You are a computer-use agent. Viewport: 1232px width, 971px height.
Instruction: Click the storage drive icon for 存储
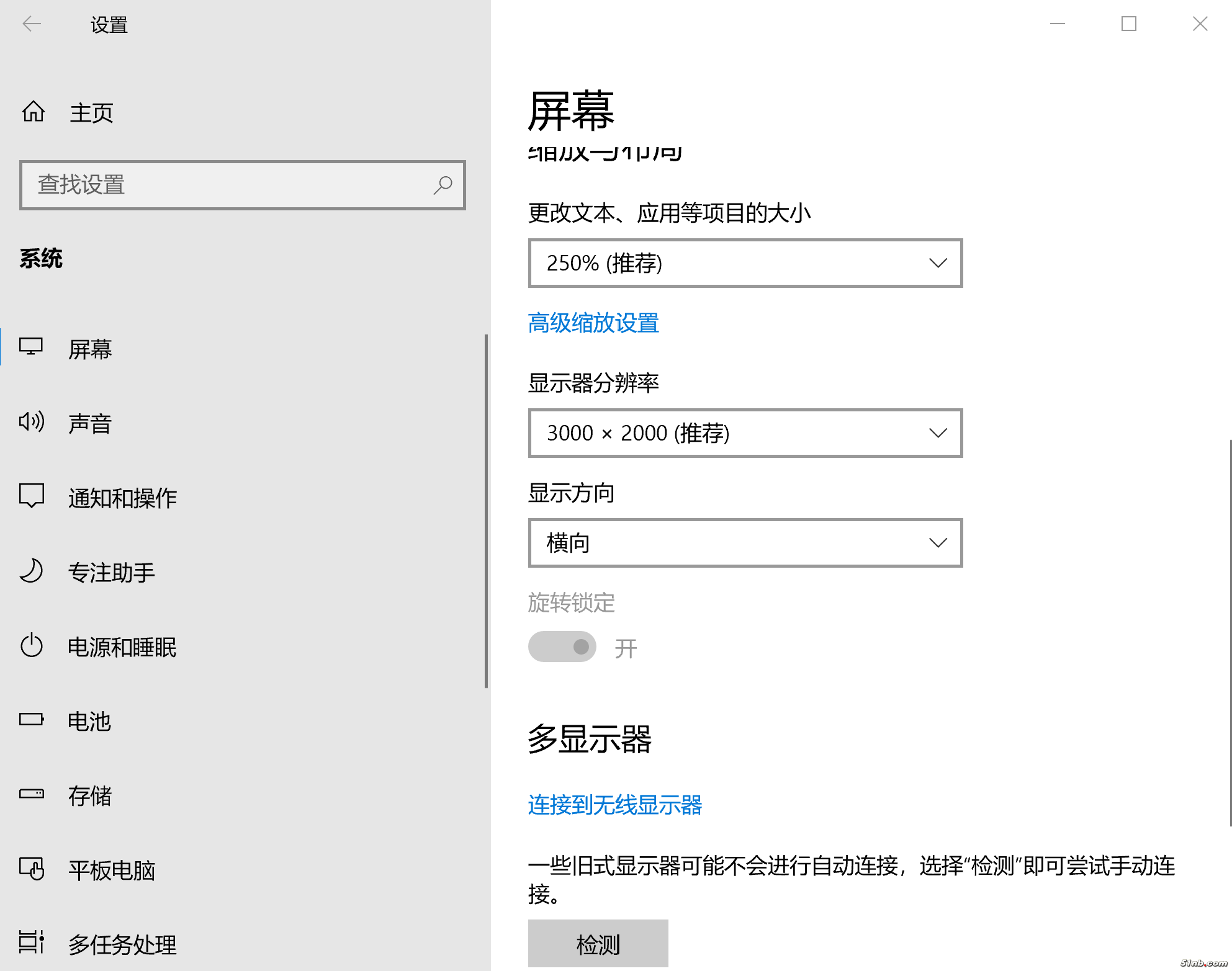(32, 794)
